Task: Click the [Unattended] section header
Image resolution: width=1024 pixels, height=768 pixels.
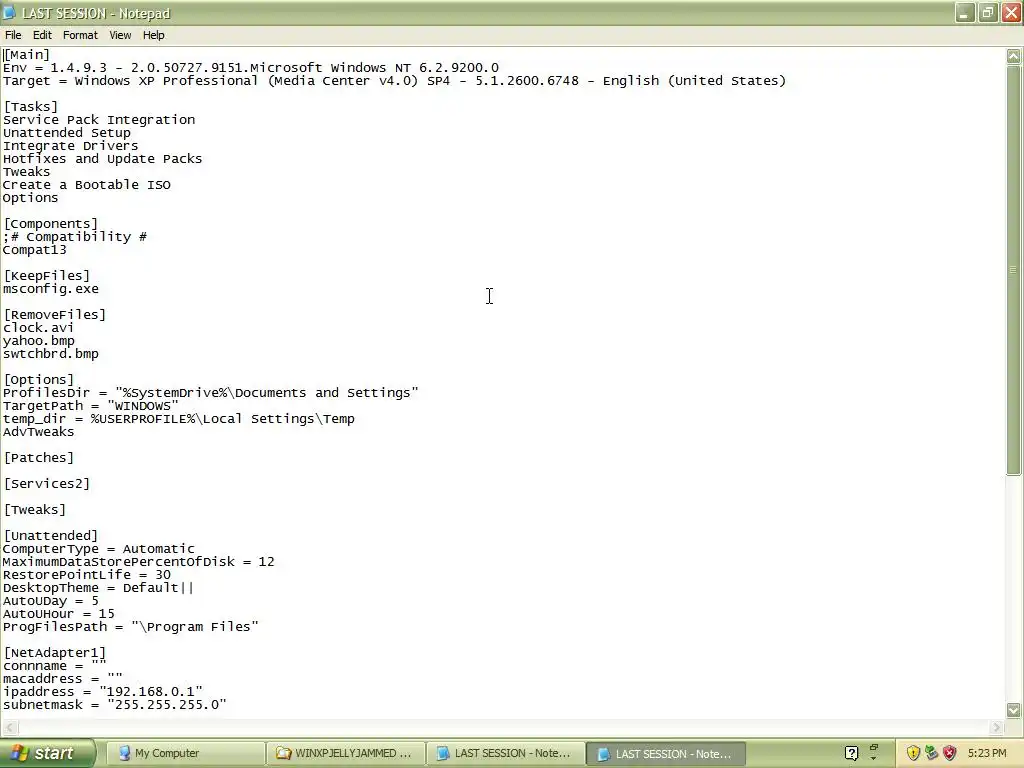Action: [x=51, y=536]
